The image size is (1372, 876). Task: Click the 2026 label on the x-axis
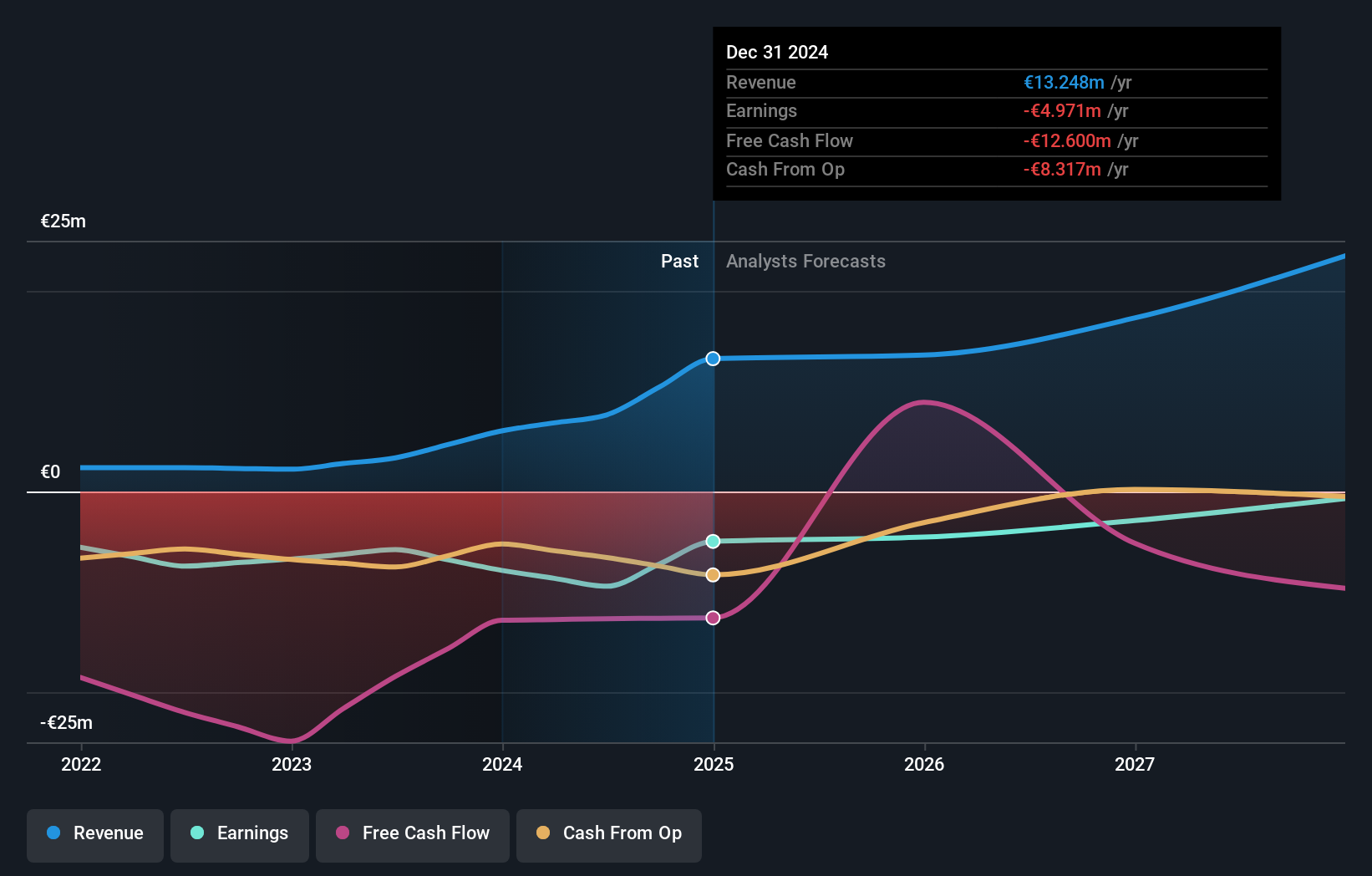pos(923,764)
